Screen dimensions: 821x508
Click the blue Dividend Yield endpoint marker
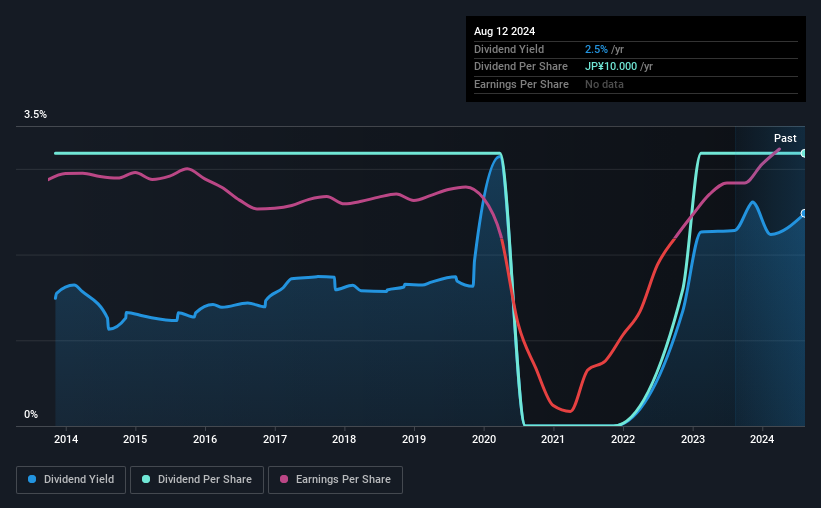pos(803,213)
